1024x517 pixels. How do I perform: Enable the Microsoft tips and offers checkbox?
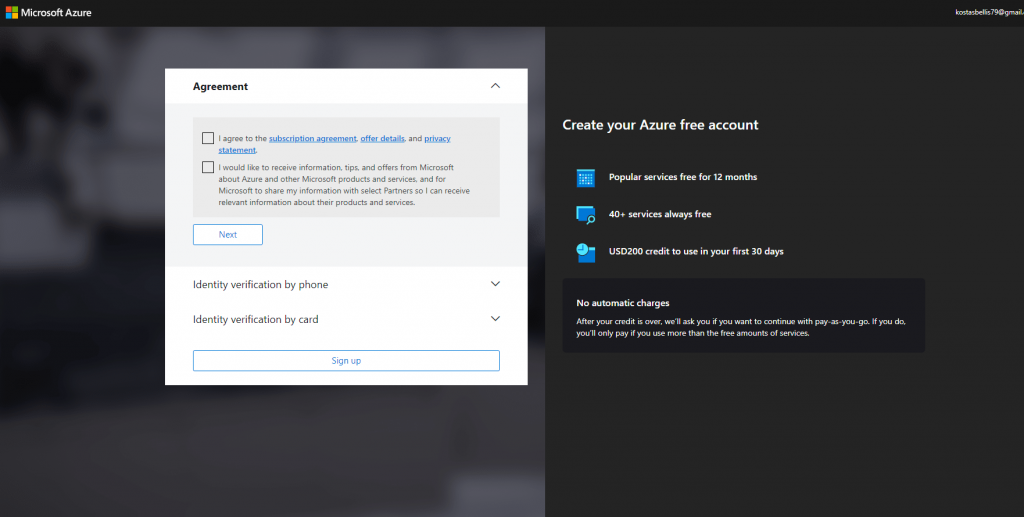[x=208, y=167]
